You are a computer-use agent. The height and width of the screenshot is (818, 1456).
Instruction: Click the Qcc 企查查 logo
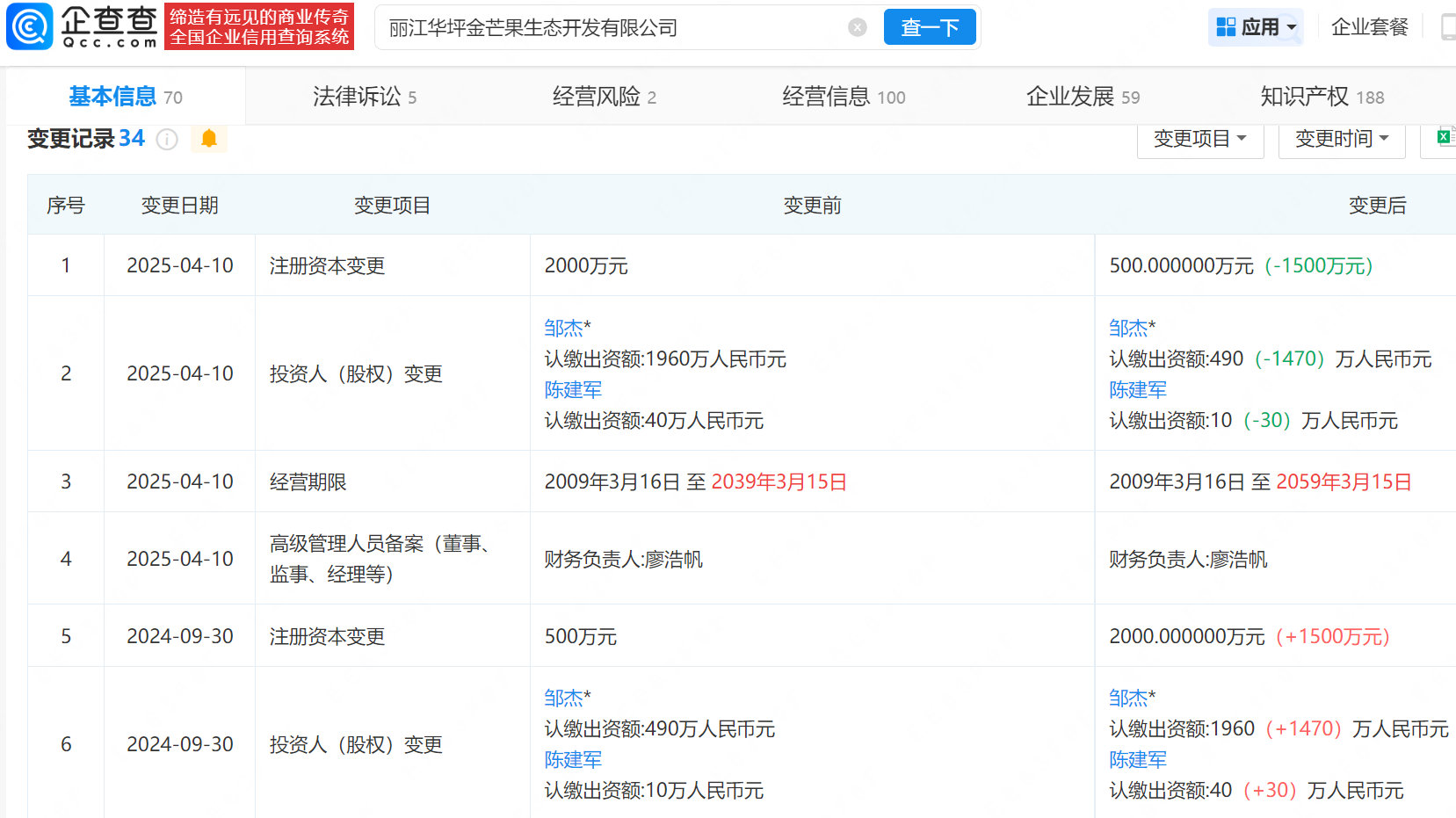(82, 26)
